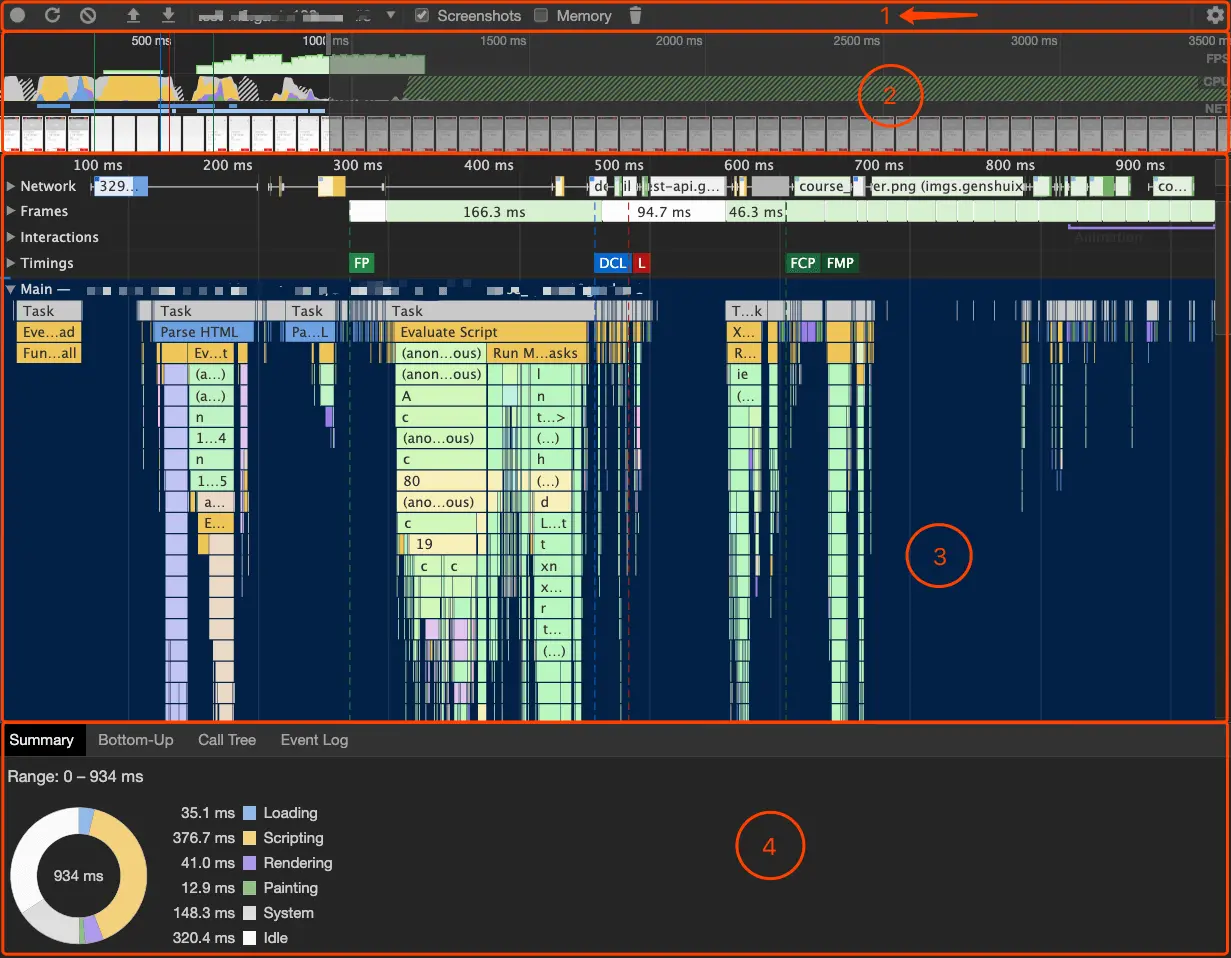Click the Save profile download icon

click(168, 16)
